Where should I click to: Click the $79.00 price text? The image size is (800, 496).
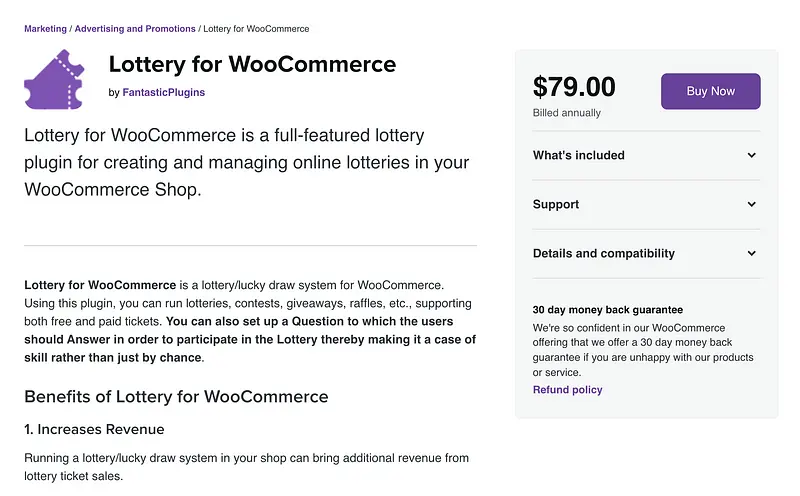click(574, 88)
